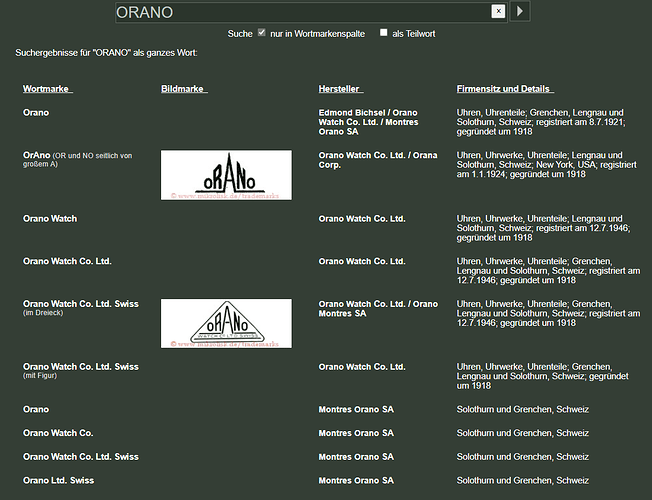The width and height of the screenshot is (652, 500).
Task: Select 'Orano Watch Co.' wordmark entry
Action: (58, 433)
